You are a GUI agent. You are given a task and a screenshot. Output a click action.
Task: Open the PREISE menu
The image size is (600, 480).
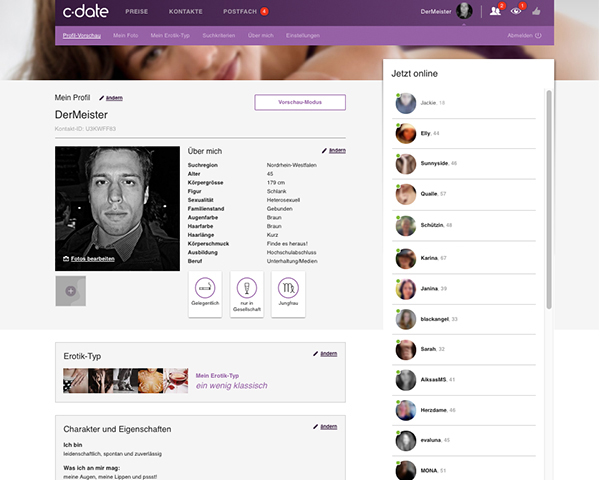pos(137,11)
